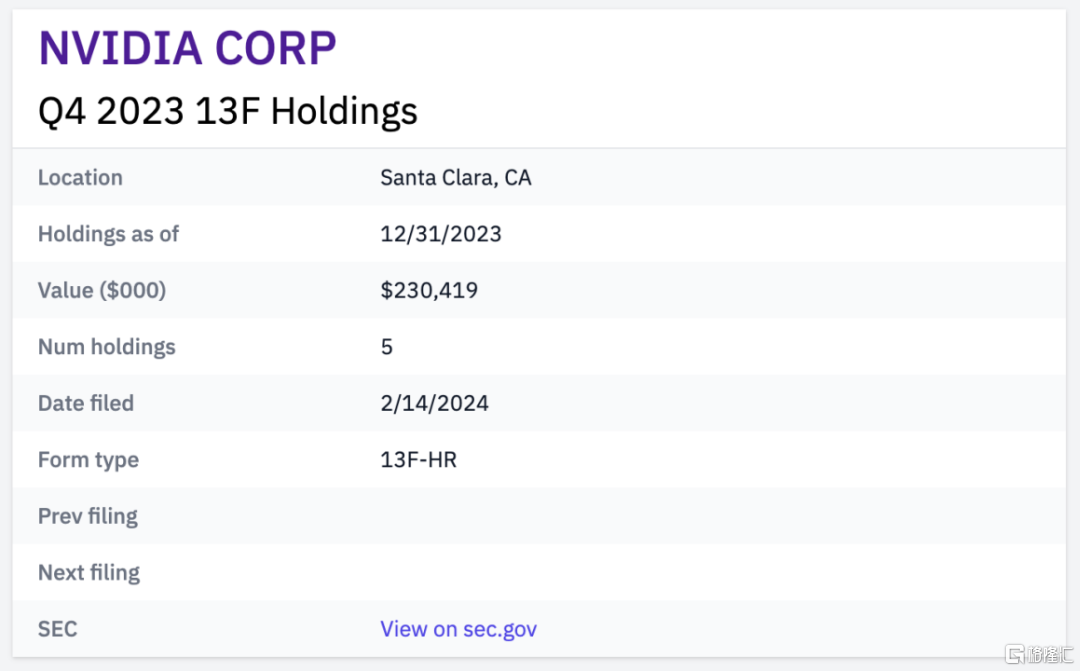Select the Q4 2023 13F Holdings heading
1080x671 pixels.
pos(227,111)
